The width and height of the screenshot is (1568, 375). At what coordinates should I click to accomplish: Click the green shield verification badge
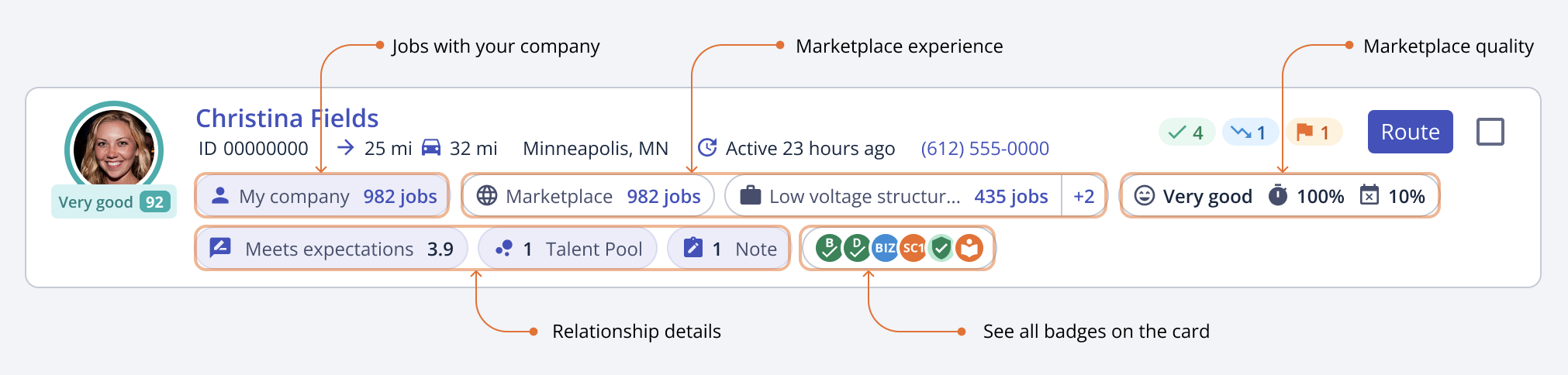(x=941, y=249)
